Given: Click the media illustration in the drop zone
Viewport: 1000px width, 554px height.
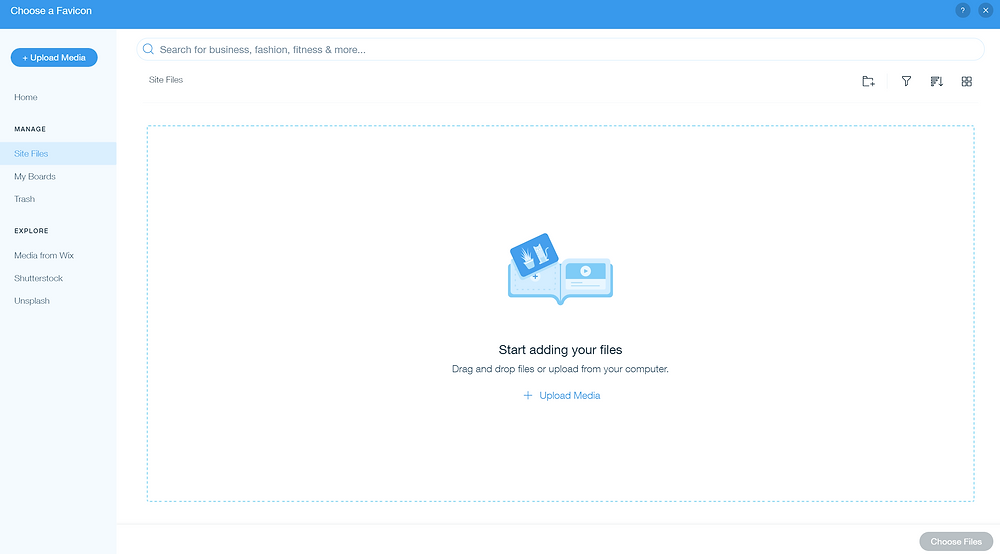Looking at the screenshot, I should pos(560,268).
